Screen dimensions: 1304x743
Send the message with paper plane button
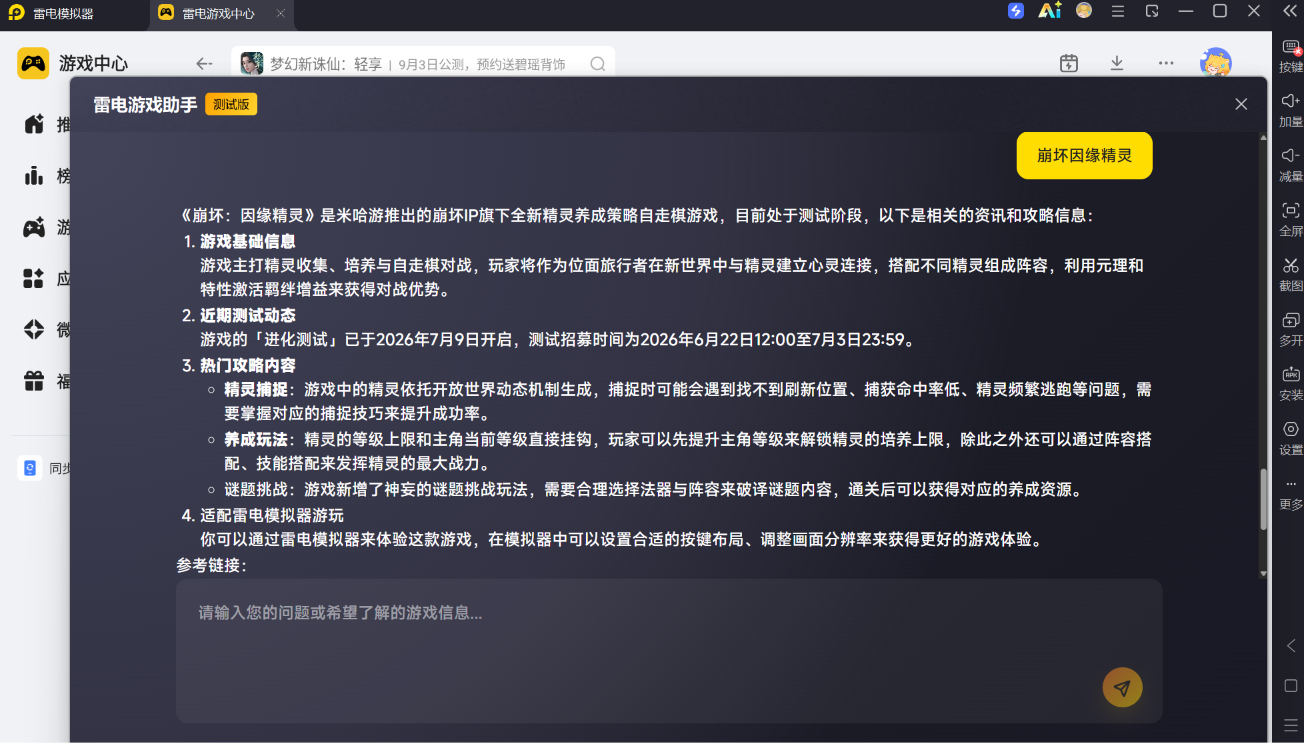click(x=1122, y=688)
